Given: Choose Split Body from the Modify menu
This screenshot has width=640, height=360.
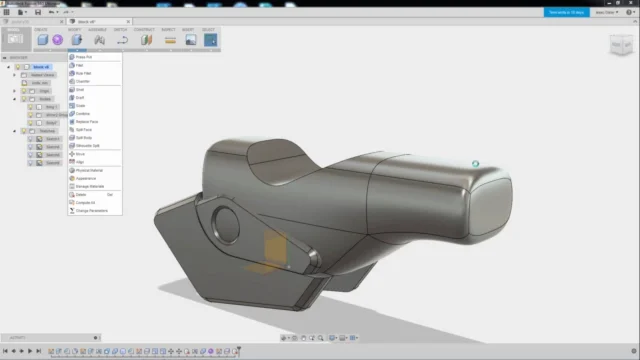Looking at the screenshot, I should pos(95,138).
